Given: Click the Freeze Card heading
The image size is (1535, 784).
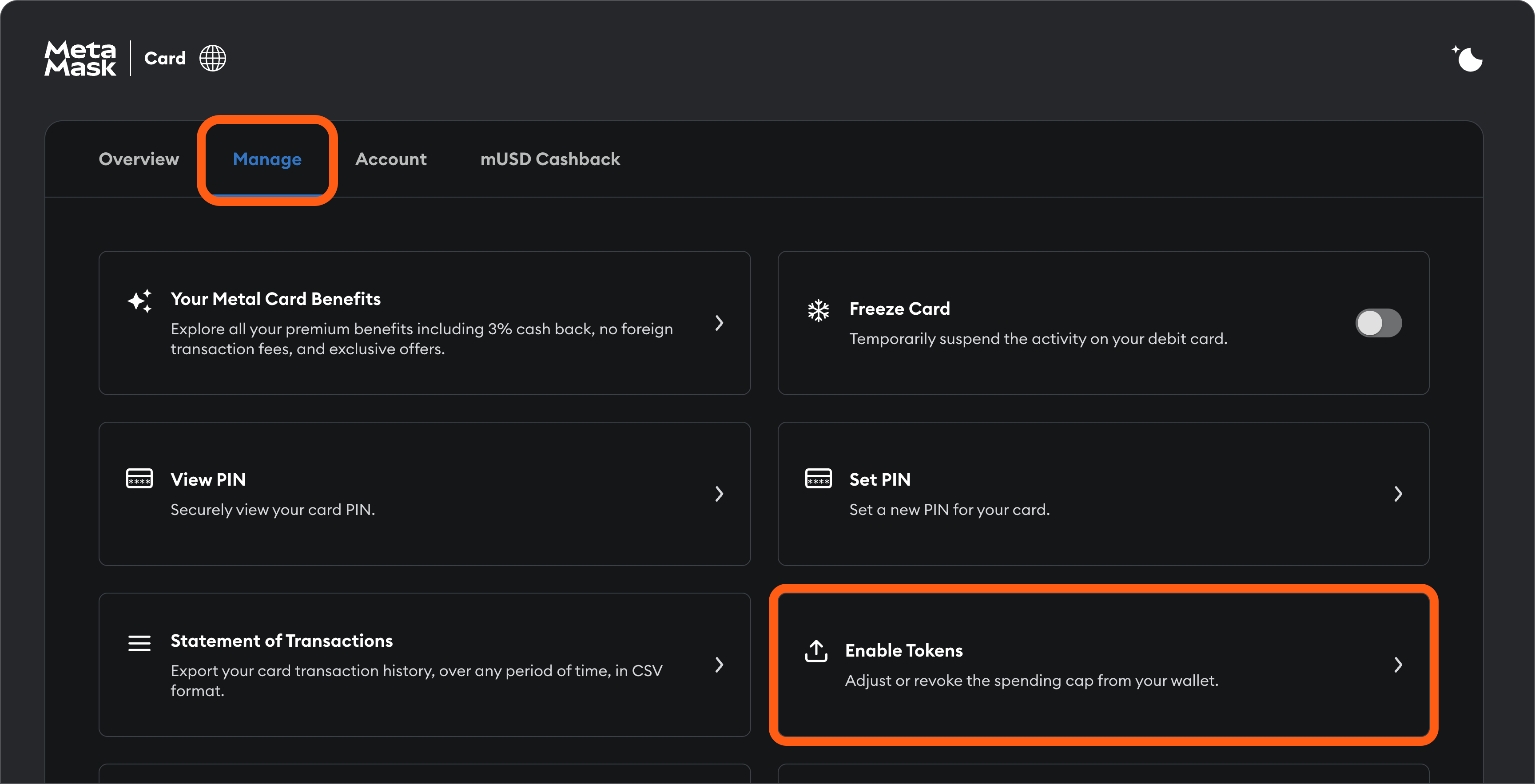Looking at the screenshot, I should [x=899, y=309].
